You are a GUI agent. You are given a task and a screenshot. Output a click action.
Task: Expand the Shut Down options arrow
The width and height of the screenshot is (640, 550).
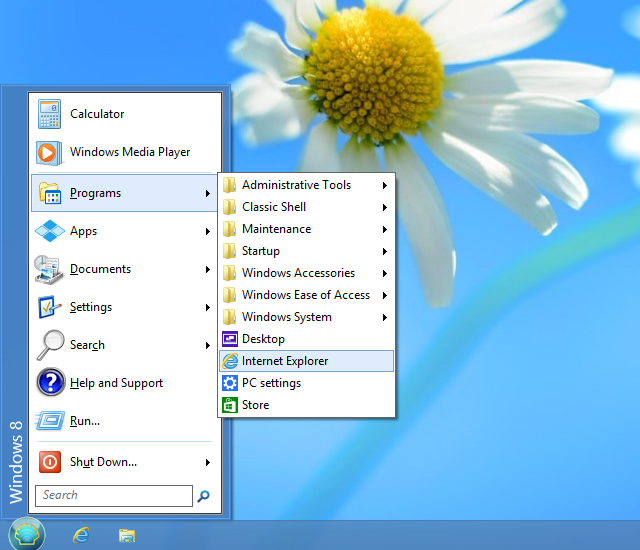coord(208,462)
